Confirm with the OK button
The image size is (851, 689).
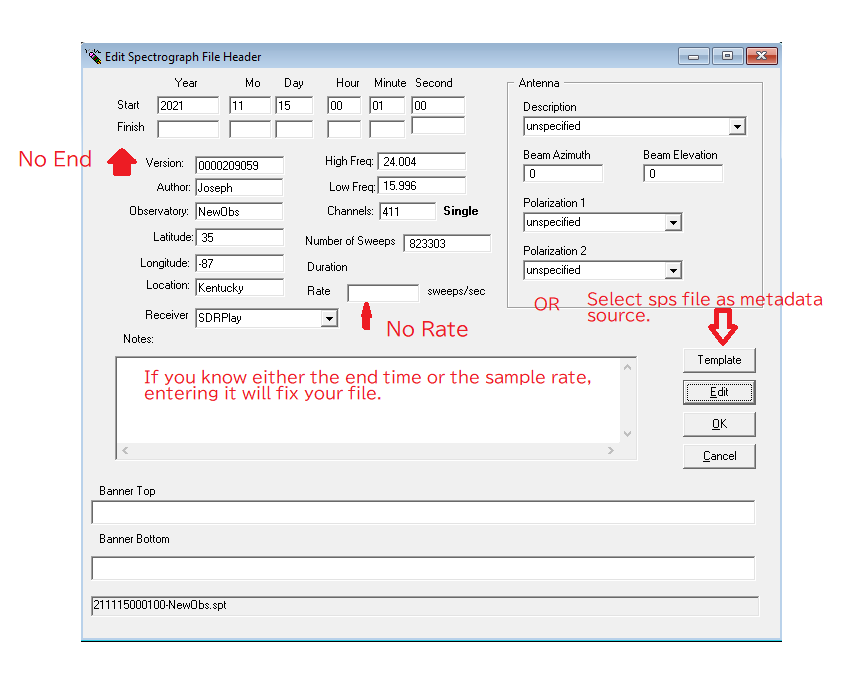click(x=719, y=424)
